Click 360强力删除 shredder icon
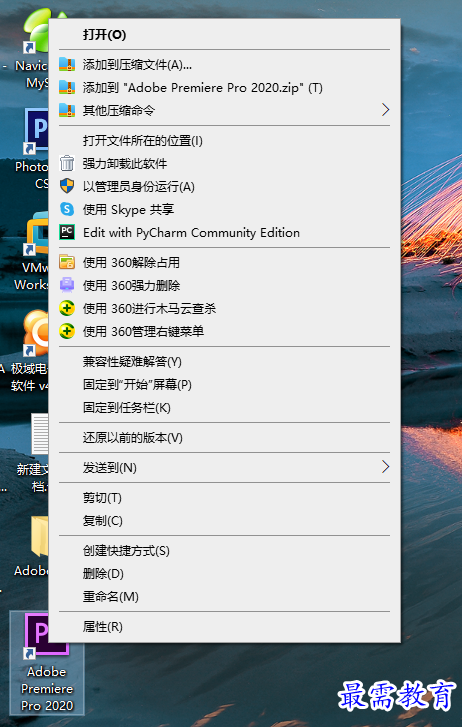The height and width of the screenshot is (727, 462). coord(67,285)
